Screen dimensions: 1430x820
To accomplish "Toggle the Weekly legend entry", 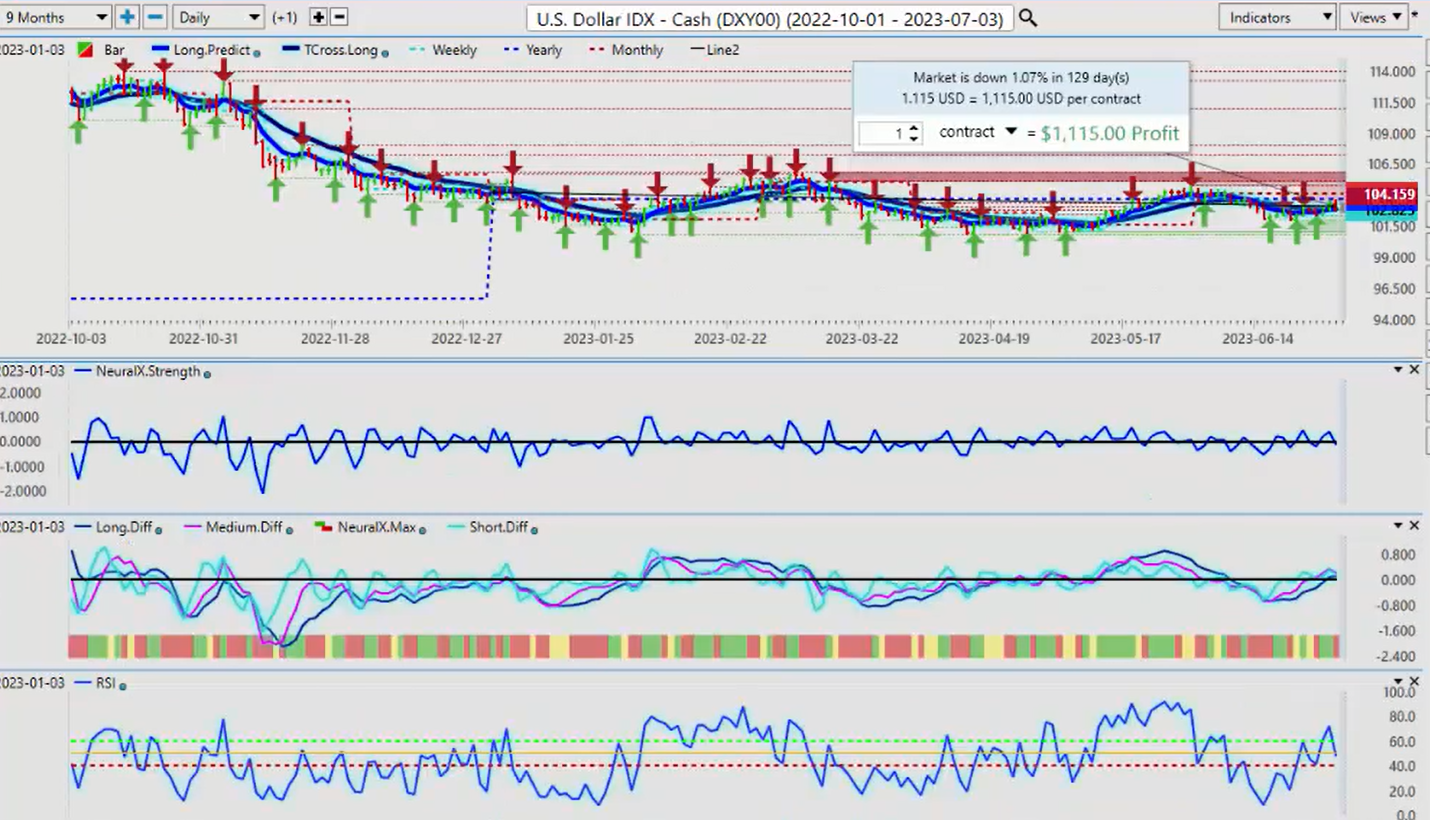I will click(x=454, y=50).
